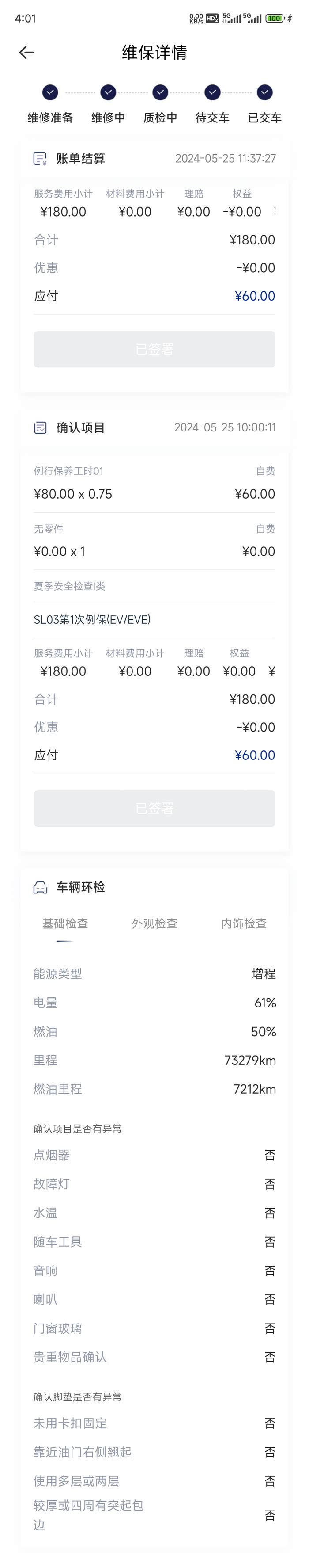
Task: Tap the back arrow icon
Action: coord(26,53)
